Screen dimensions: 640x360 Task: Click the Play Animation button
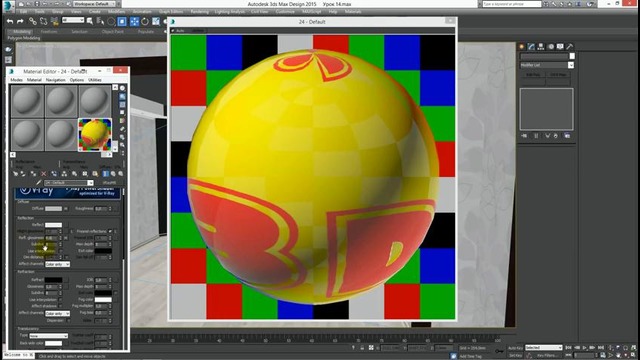(x=585, y=348)
